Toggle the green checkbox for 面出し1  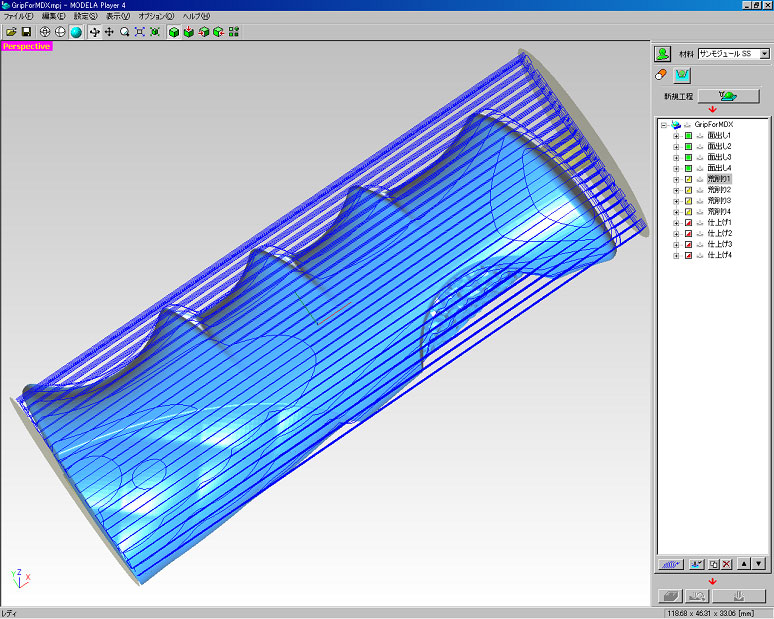[x=688, y=135]
